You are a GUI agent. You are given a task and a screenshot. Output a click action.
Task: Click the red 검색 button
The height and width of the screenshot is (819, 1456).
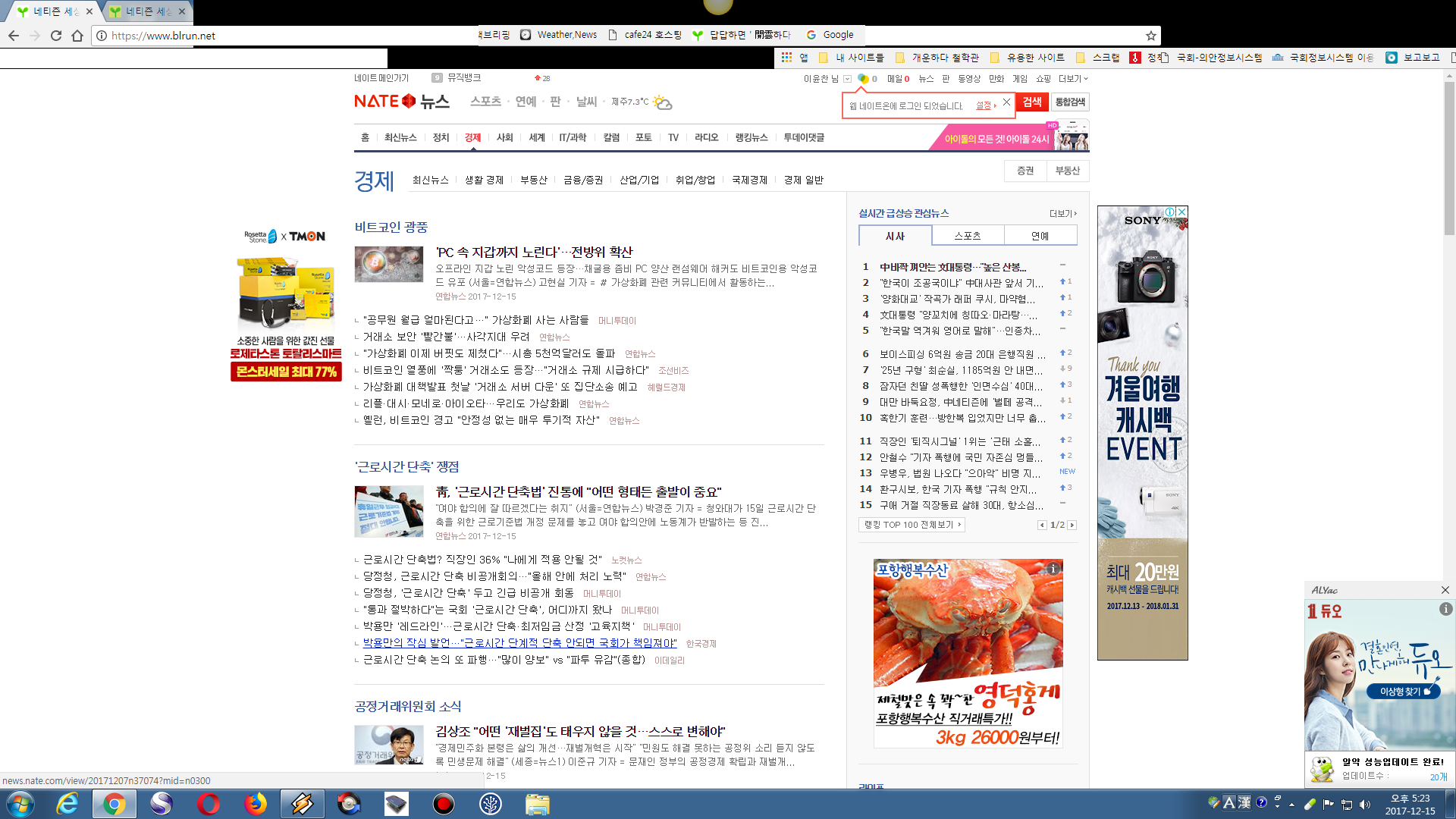click(x=1032, y=102)
